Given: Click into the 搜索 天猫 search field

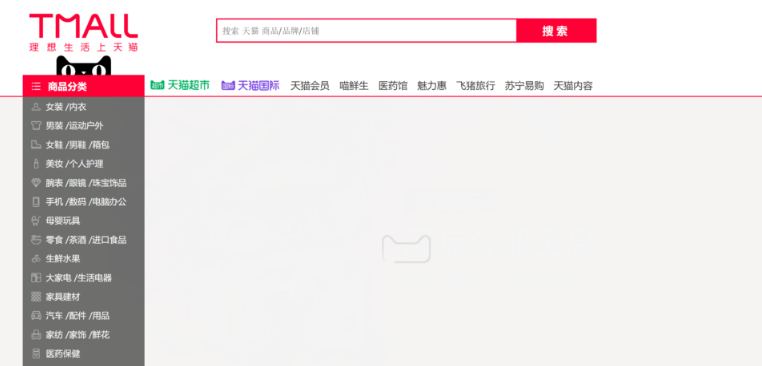Looking at the screenshot, I should pyautogui.click(x=366, y=31).
